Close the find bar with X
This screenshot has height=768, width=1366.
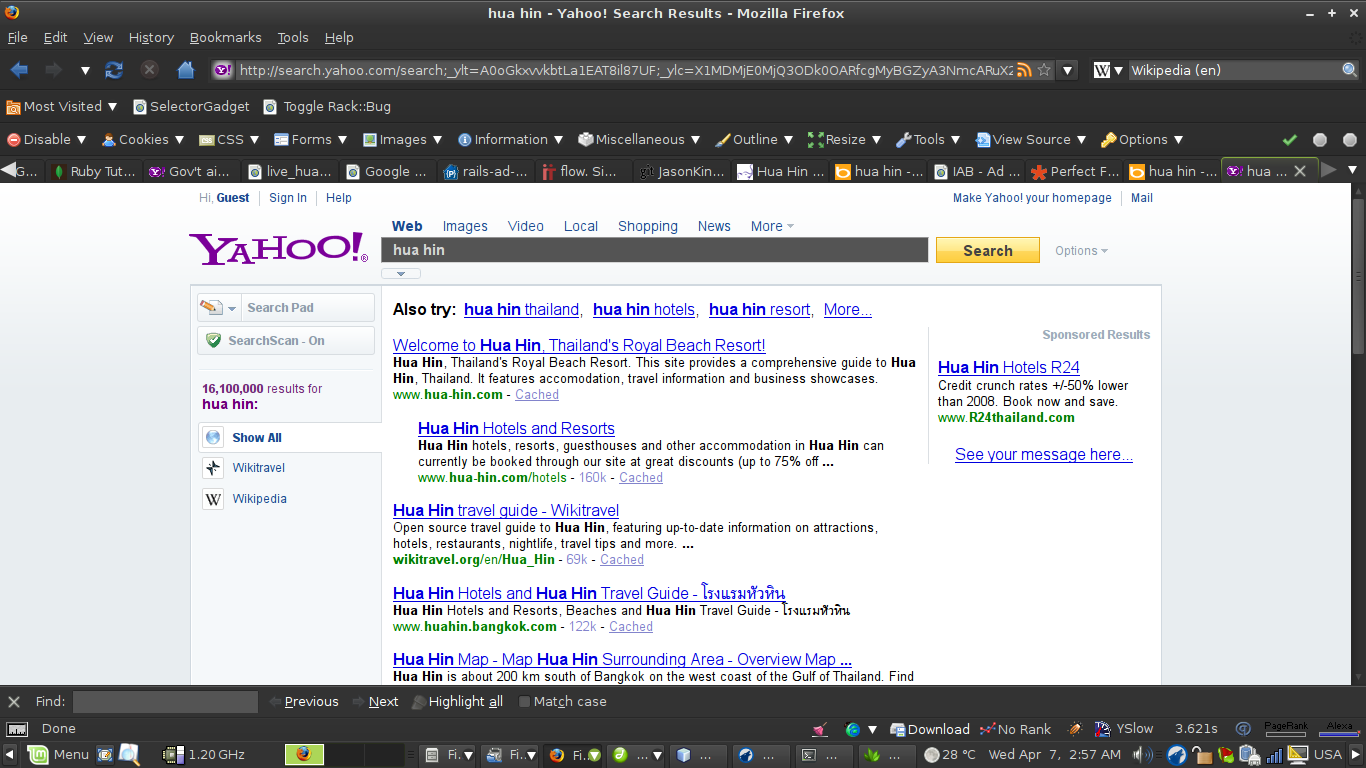point(14,702)
